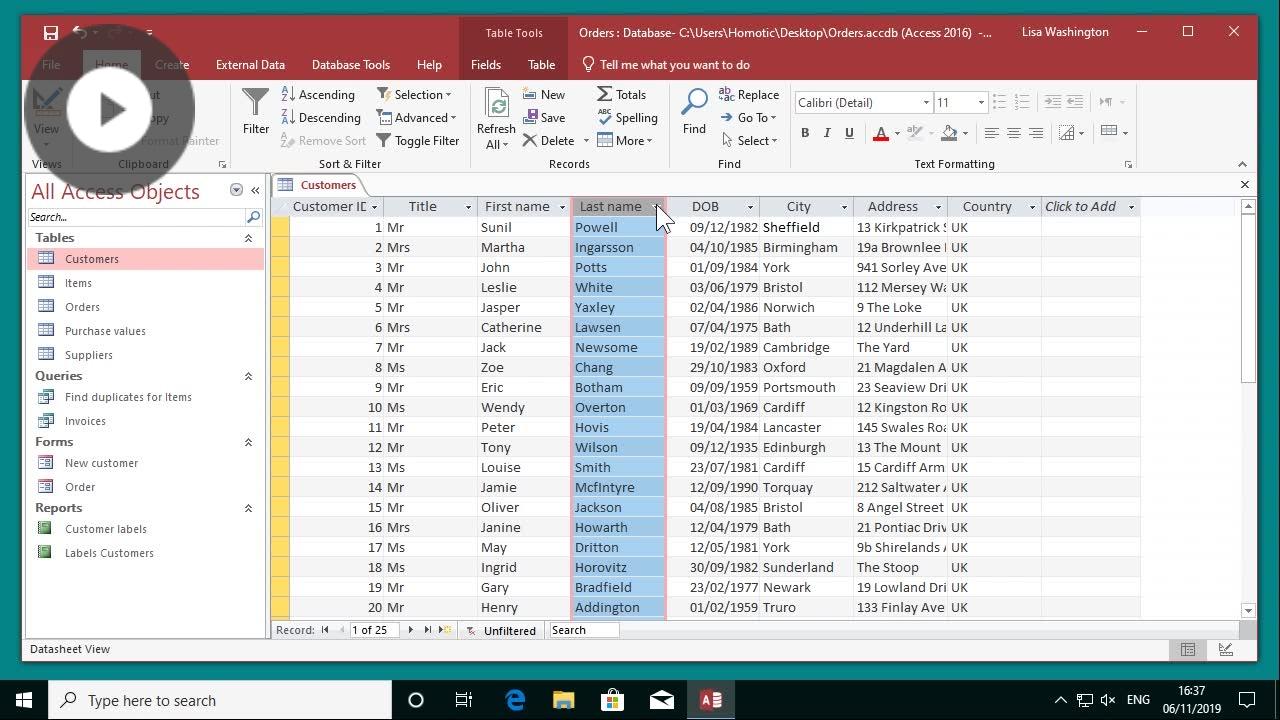Run the Spelling checker
1280x720 pixels.
(x=628, y=117)
